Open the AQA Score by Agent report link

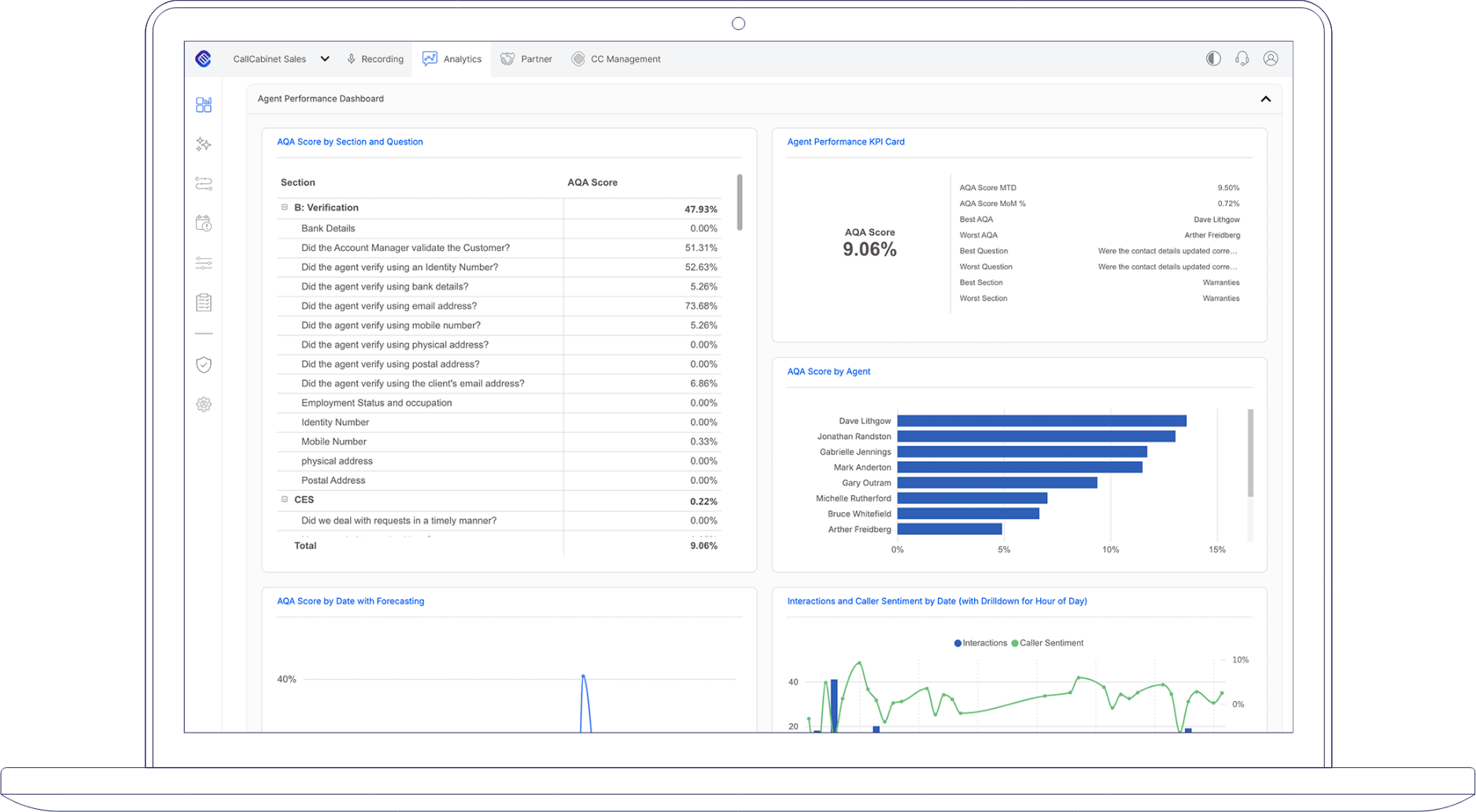point(828,371)
